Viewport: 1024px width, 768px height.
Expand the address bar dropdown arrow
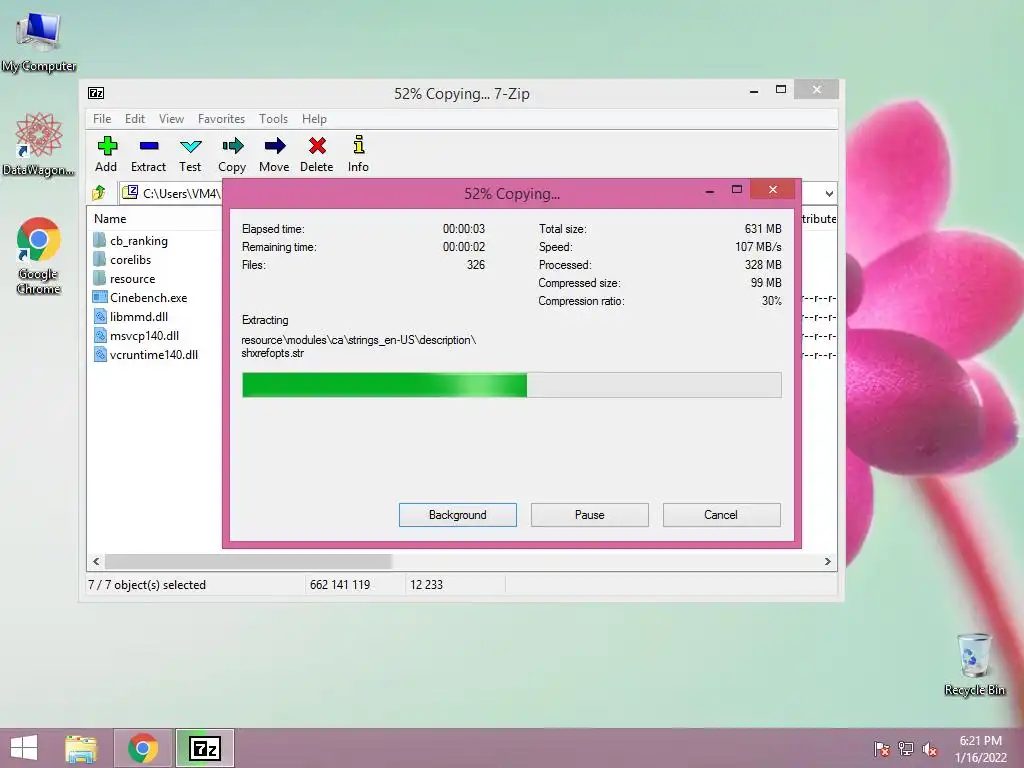point(829,193)
